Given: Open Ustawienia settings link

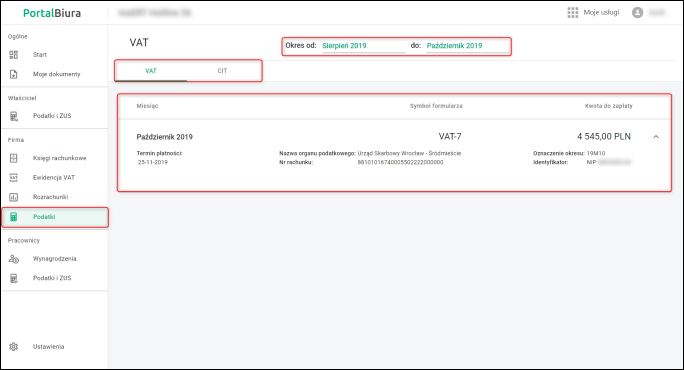Looking at the screenshot, I should tap(48, 346).
